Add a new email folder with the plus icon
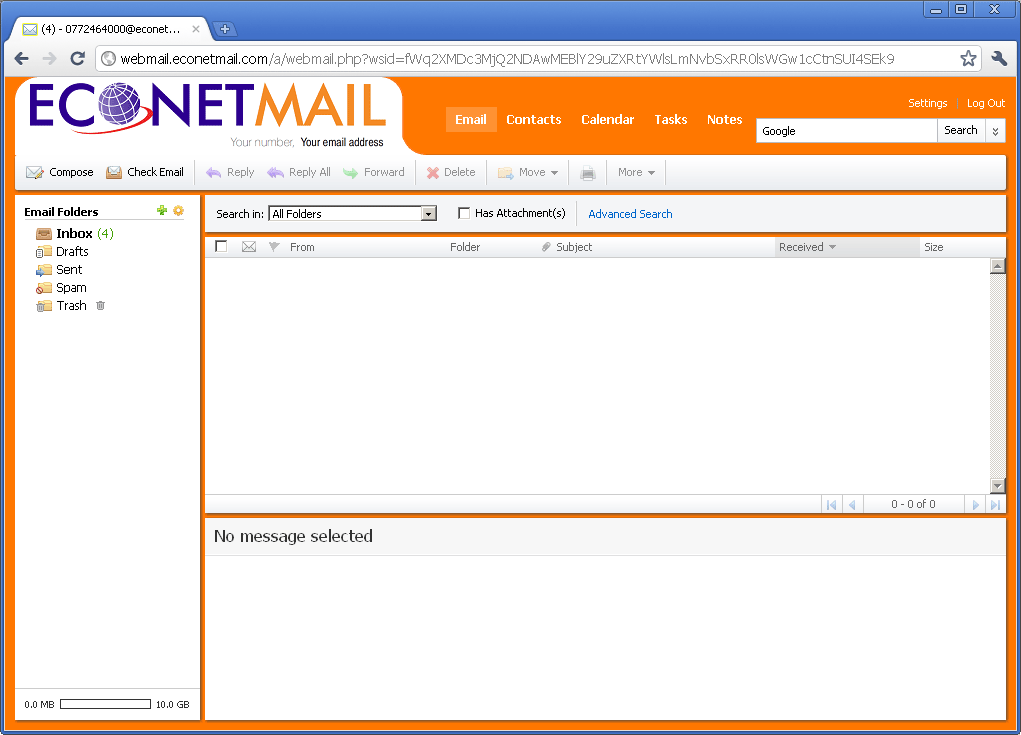This screenshot has width=1021, height=735. click(x=161, y=211)
